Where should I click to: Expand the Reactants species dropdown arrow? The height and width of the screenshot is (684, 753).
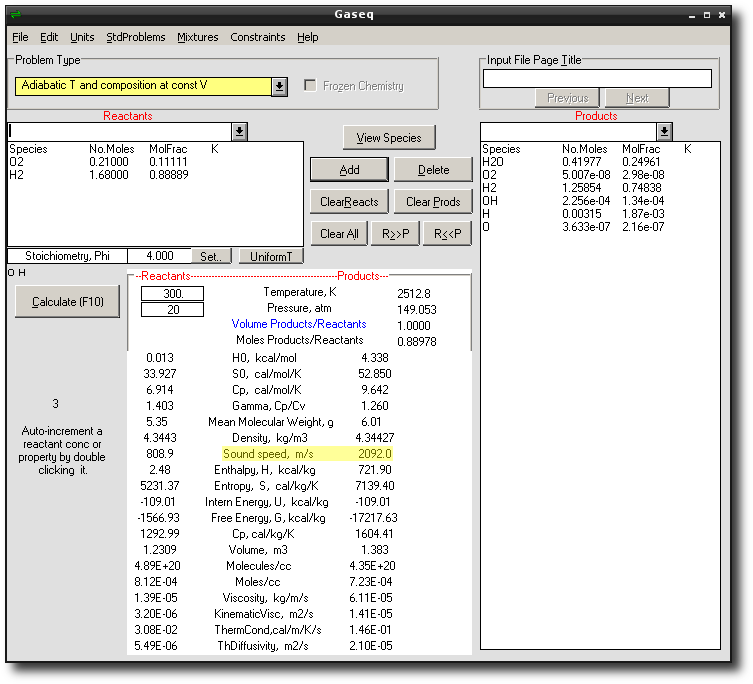(240, 131)
